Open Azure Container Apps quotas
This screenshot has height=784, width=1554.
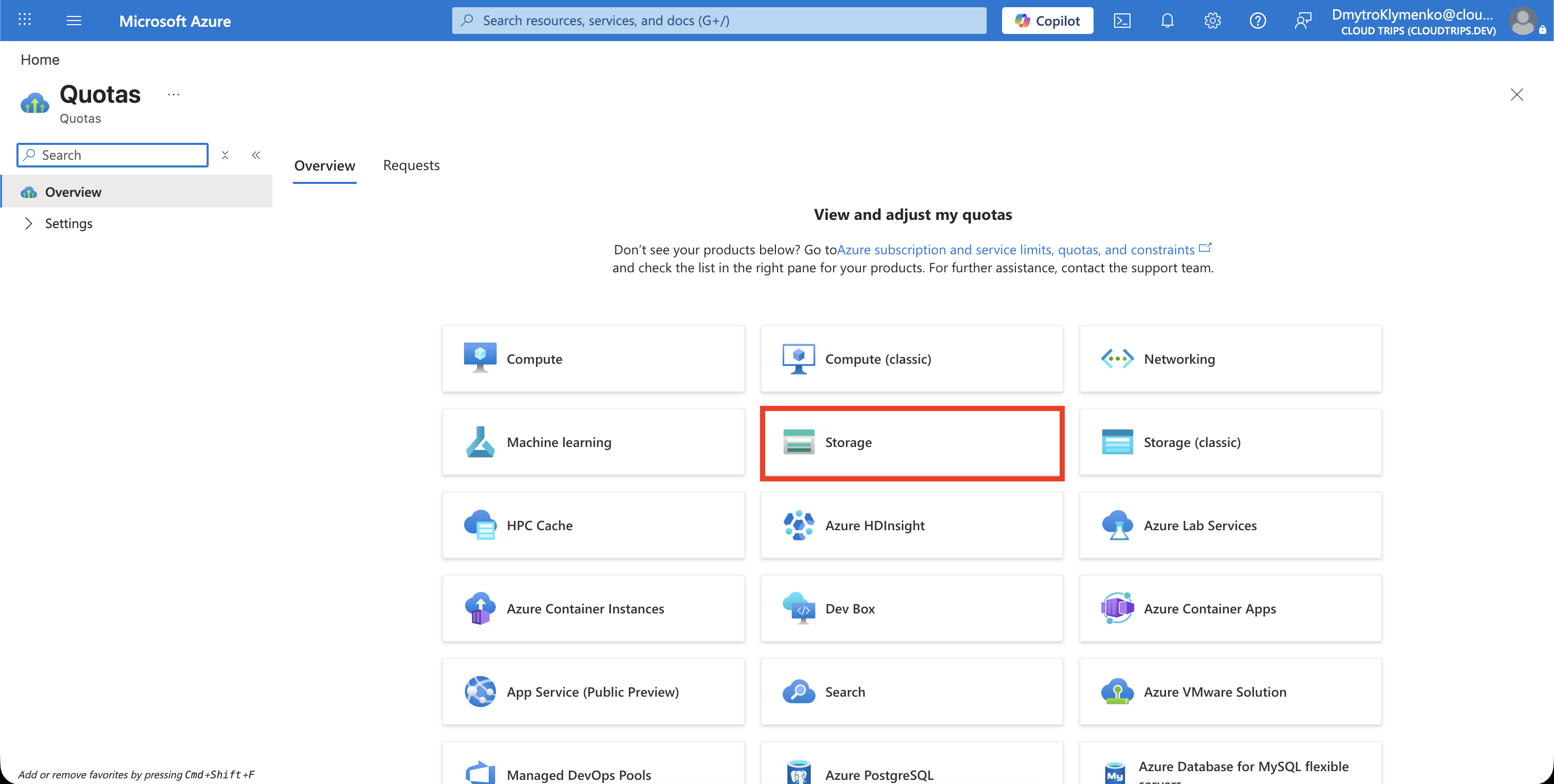coord(1230,608)
